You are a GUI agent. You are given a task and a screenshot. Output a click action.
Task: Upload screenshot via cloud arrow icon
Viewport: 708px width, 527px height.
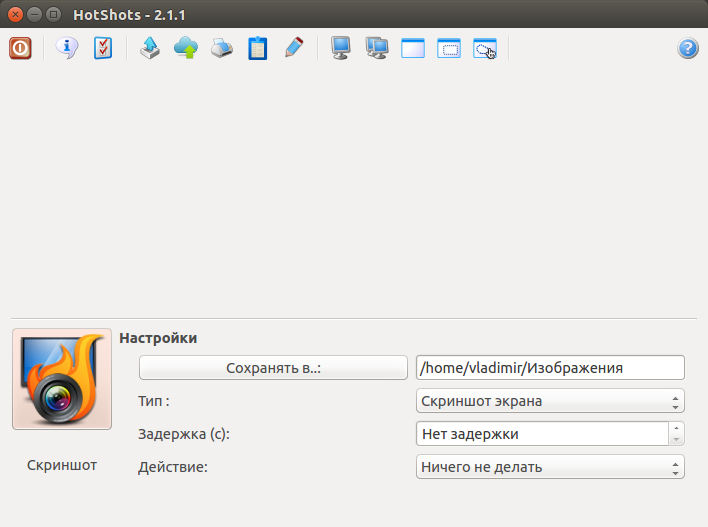point(186,48)
